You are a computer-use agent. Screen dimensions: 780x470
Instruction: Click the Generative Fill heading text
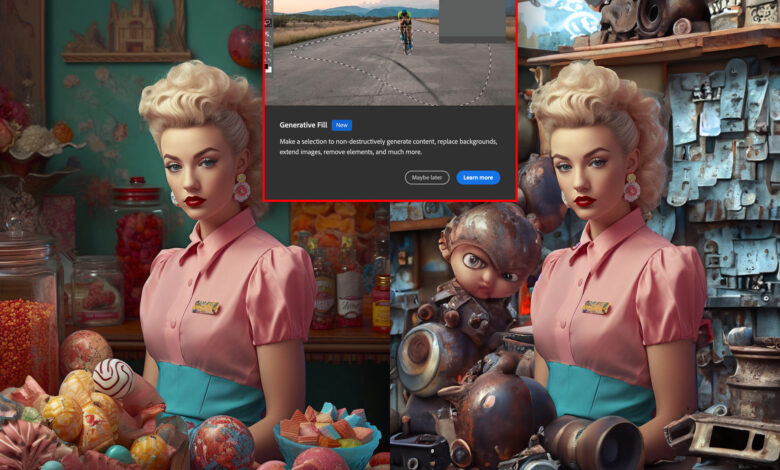coord(303,125)
